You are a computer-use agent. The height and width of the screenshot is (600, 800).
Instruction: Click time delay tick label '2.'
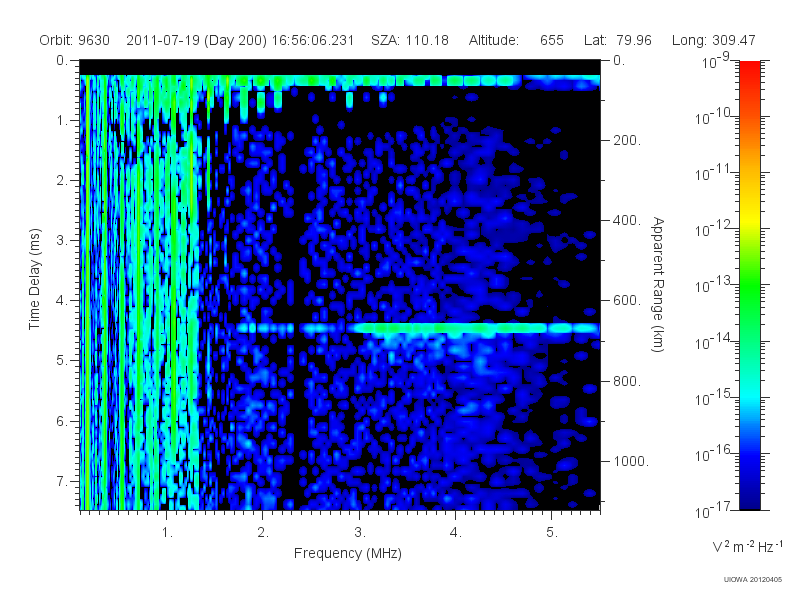click(x=62, y=181)
